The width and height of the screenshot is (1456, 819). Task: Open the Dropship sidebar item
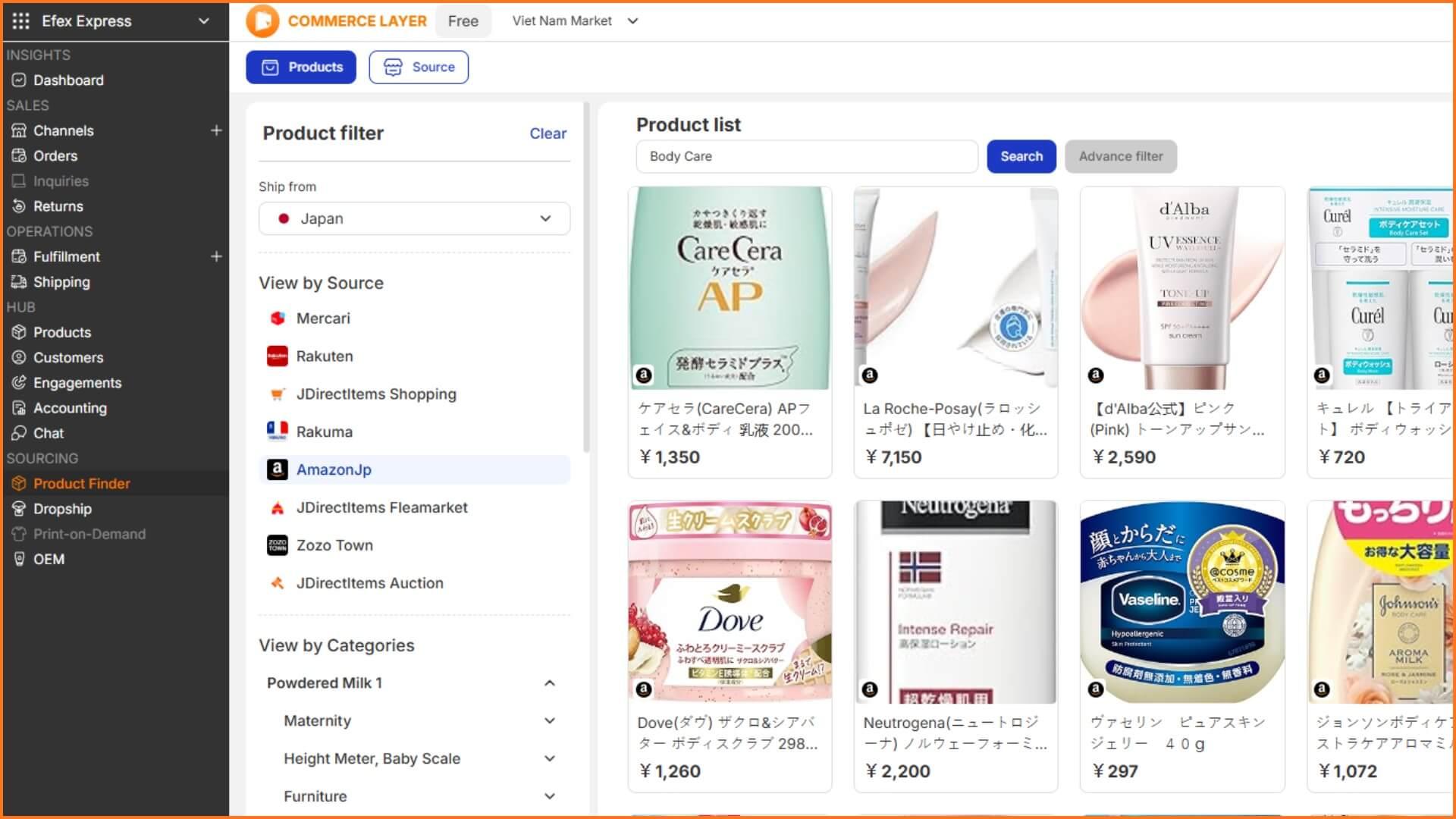coord(62,509)
